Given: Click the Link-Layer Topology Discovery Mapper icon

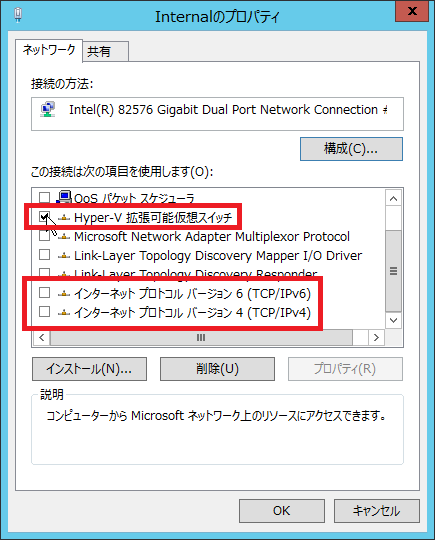Looking at the screenshot, I should [64, 256].
